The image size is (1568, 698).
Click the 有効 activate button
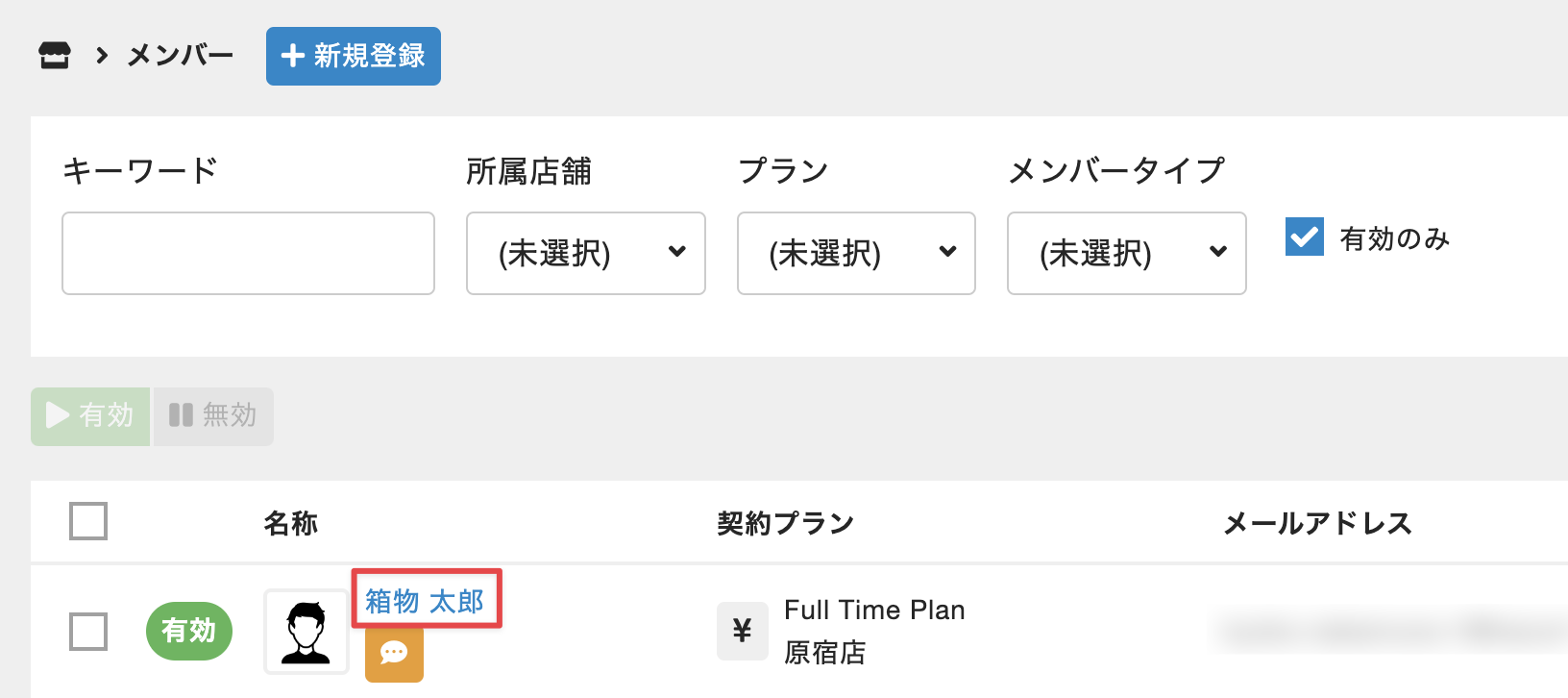90,416
